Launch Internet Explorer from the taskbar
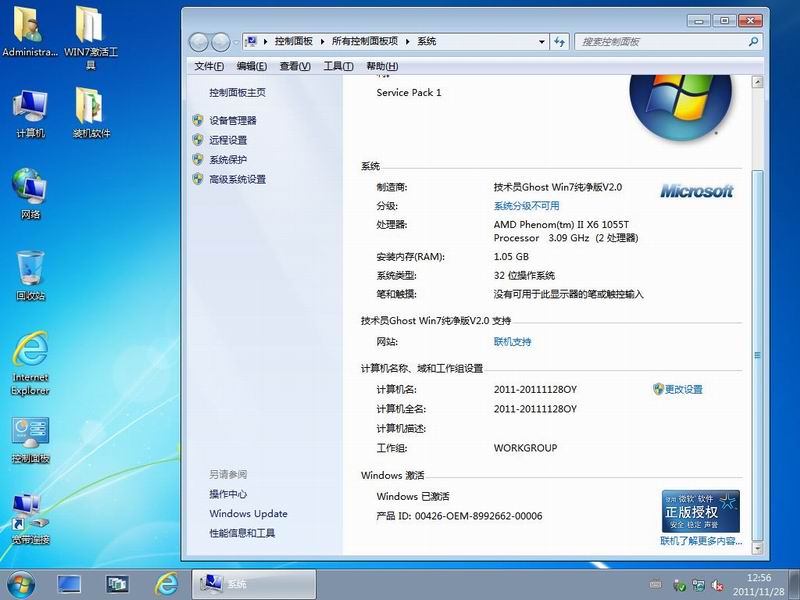Screen dimensions: 800x600 click(x=166, y=585)
